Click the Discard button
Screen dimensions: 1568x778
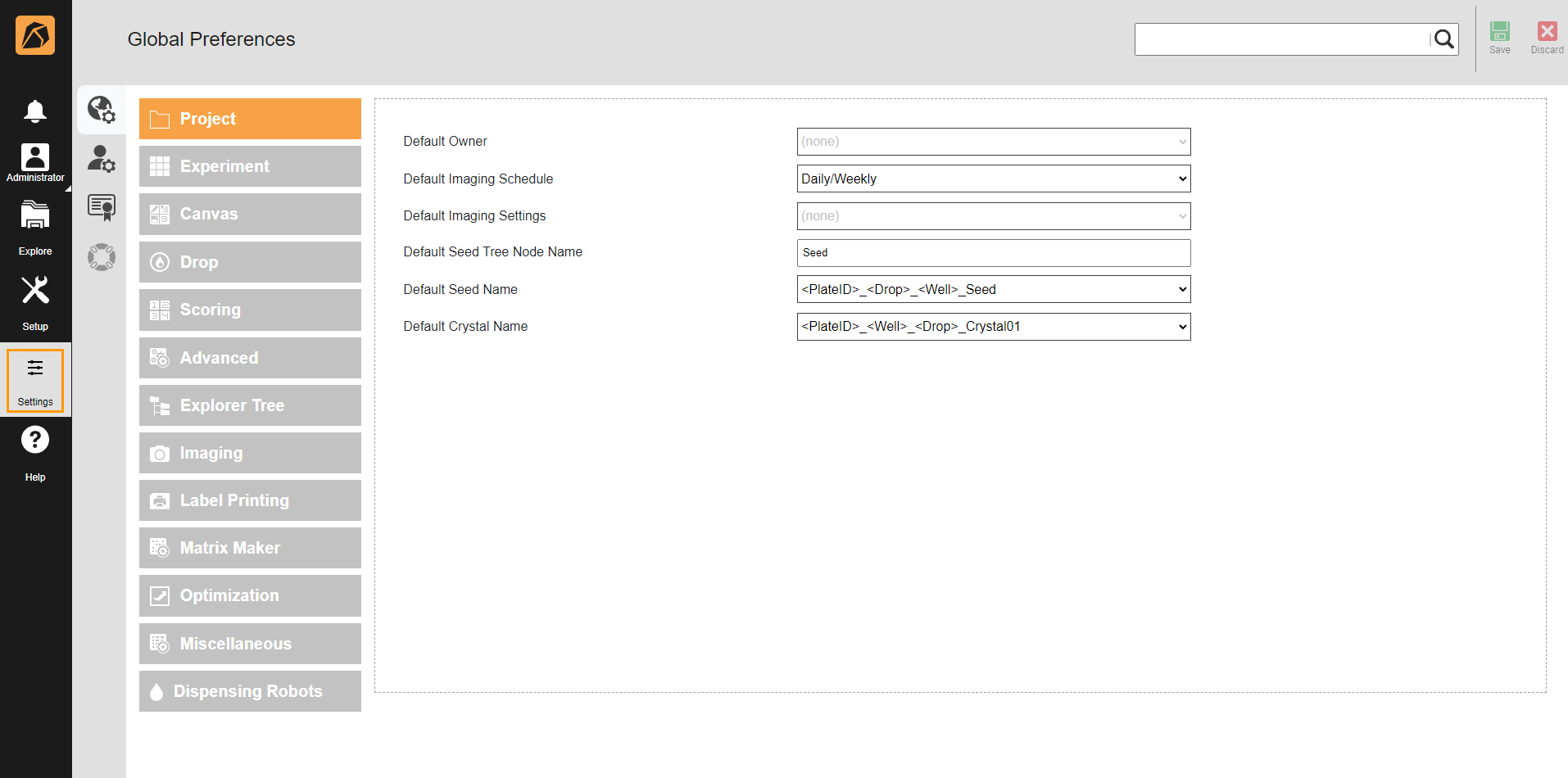pos(1547,38)
